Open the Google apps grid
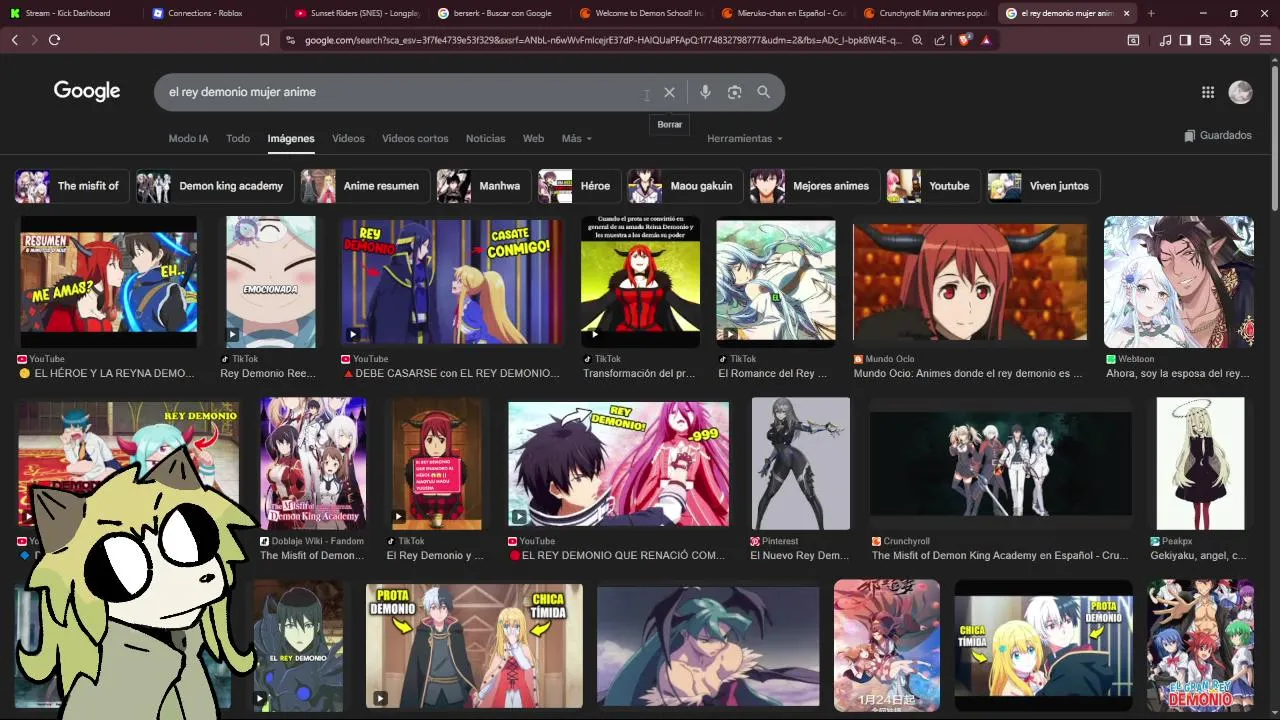 (1208, 92)
